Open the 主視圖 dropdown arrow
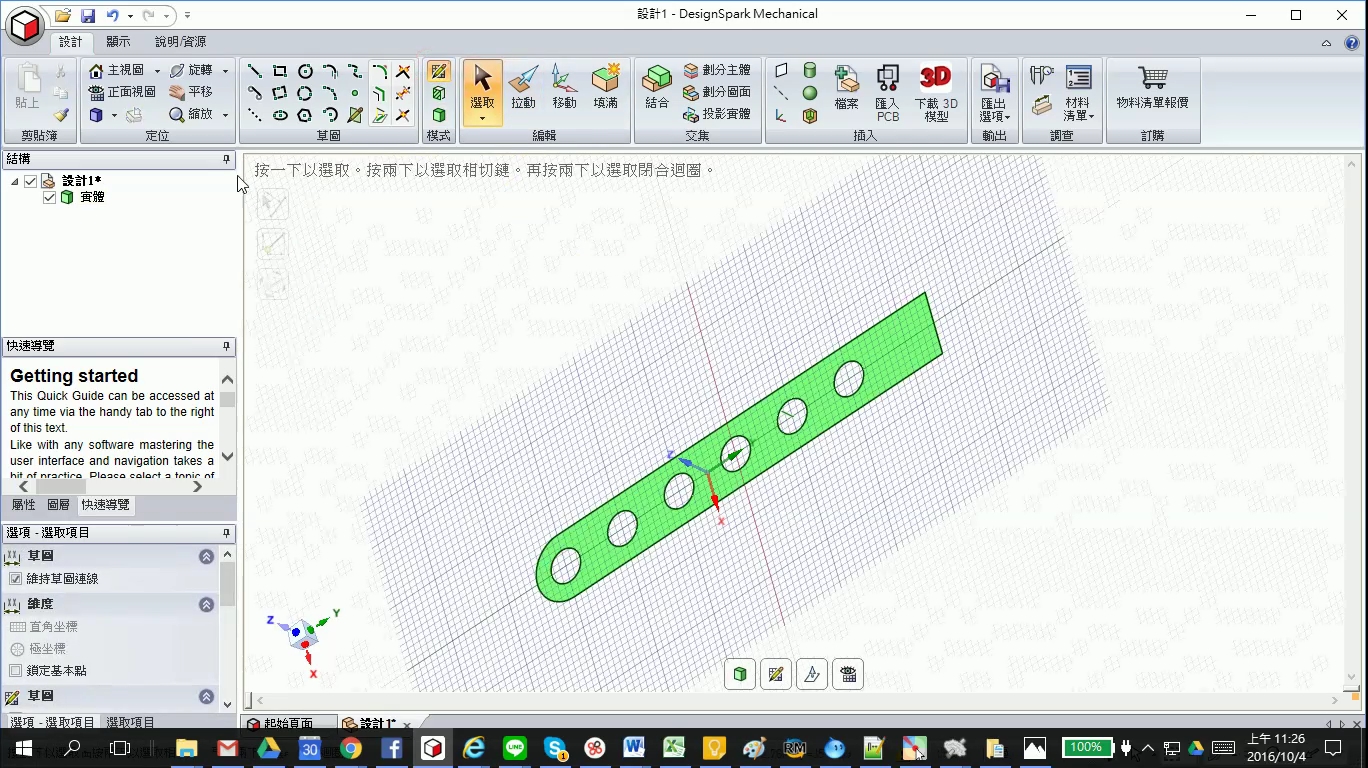This screenshot has height=768, width=1368. [x=157, y=71]
